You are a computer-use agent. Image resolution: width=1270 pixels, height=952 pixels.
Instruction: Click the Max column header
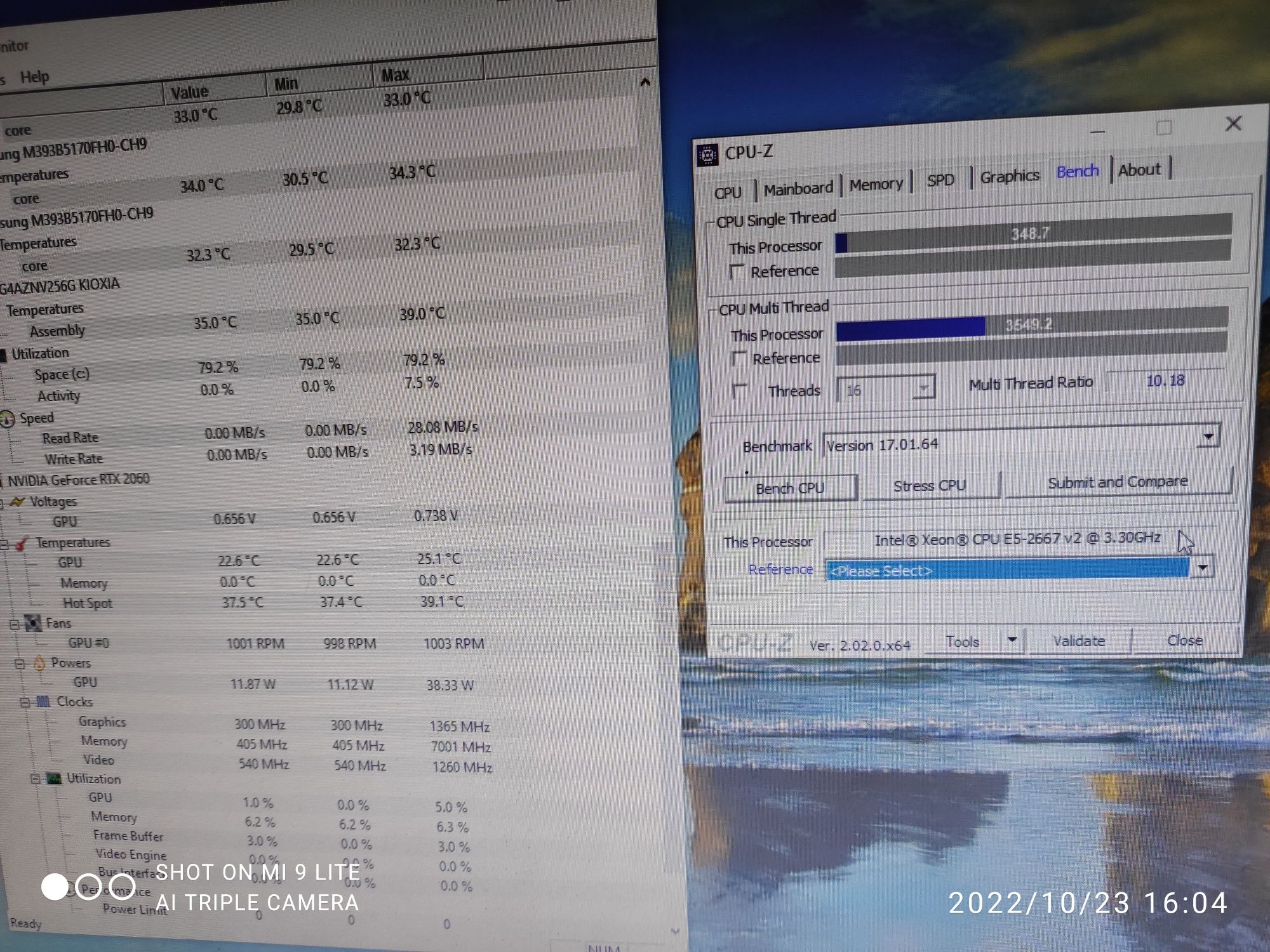click(x=428, y=74)
